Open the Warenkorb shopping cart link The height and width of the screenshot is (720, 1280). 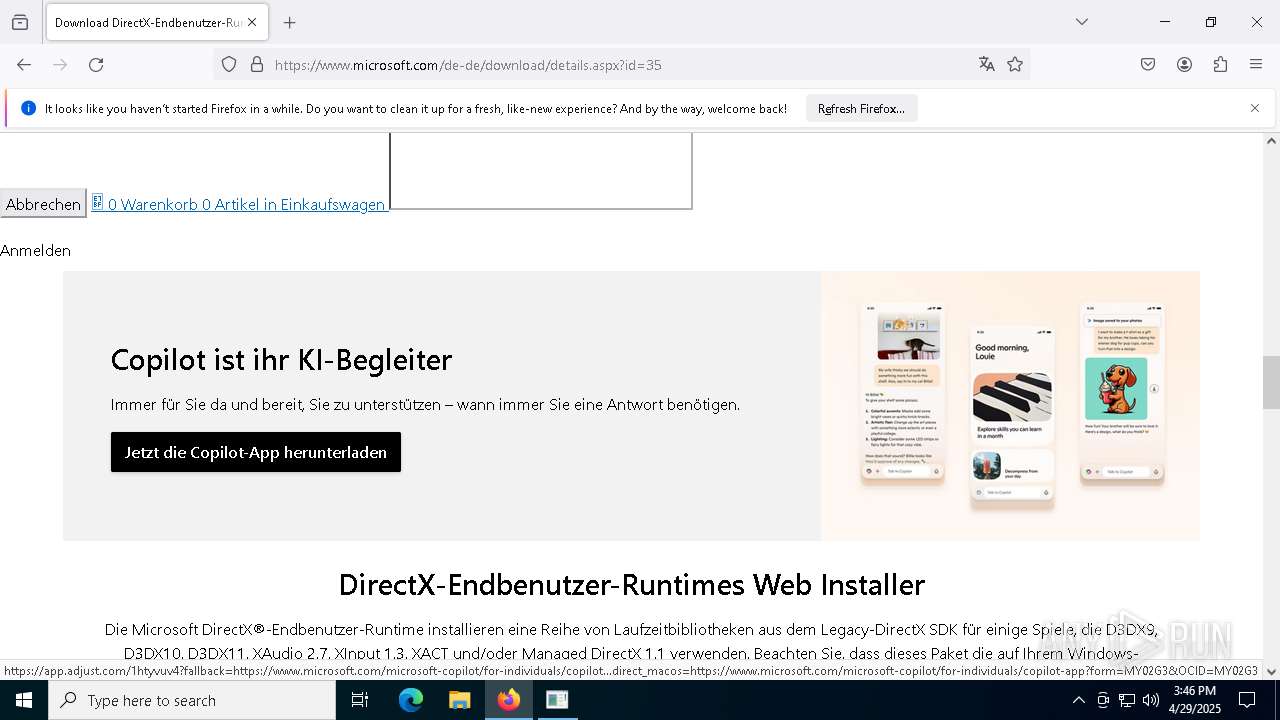tap(238, 204)
